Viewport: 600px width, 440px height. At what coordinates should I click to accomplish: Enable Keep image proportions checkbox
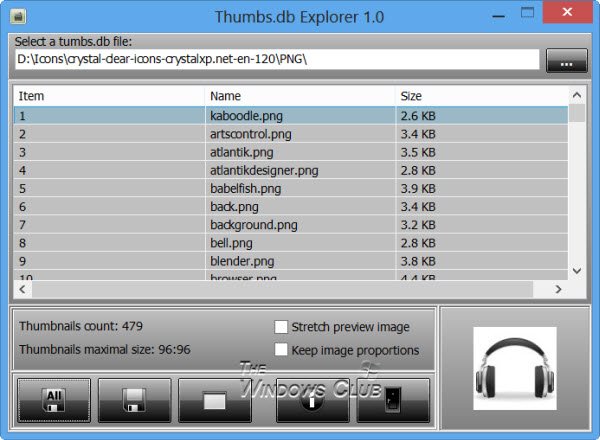pyautogui.click(x=281, y=350)
